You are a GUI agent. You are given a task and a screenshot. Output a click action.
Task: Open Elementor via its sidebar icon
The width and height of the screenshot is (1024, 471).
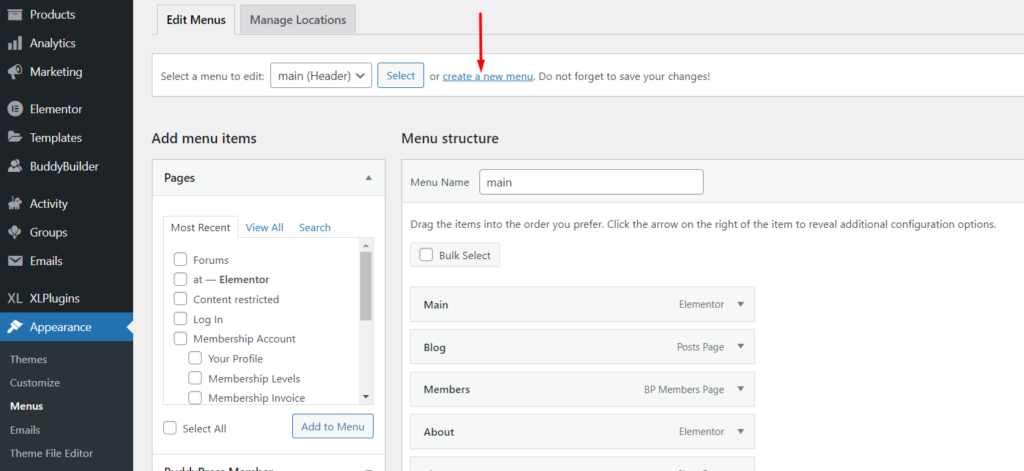pyautogui.click(x=14, y=109)
